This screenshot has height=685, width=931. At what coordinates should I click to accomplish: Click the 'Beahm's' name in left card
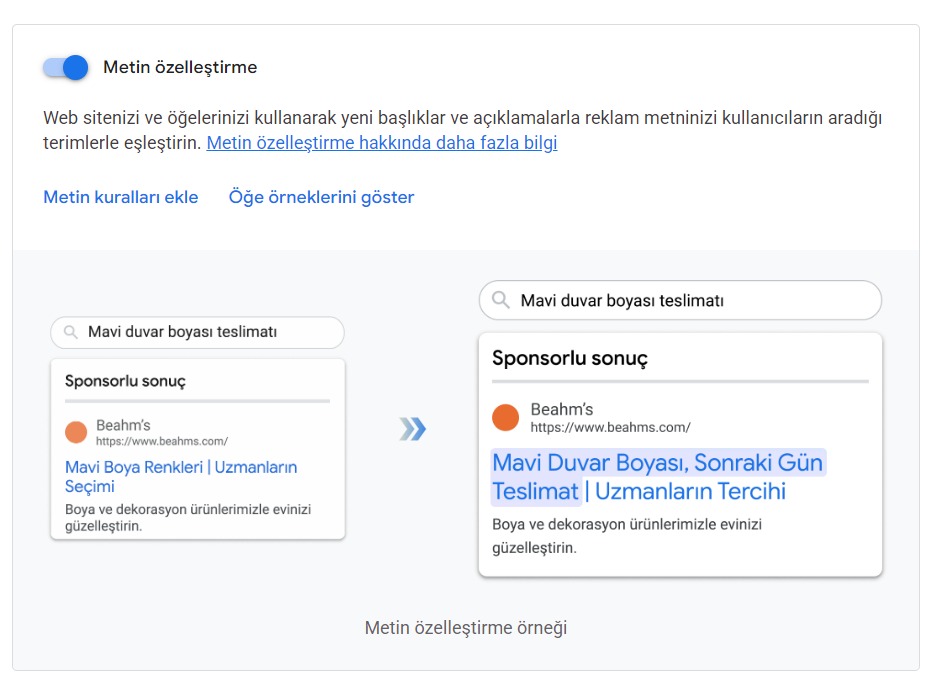pyautogui.click(x=124, y=425)
